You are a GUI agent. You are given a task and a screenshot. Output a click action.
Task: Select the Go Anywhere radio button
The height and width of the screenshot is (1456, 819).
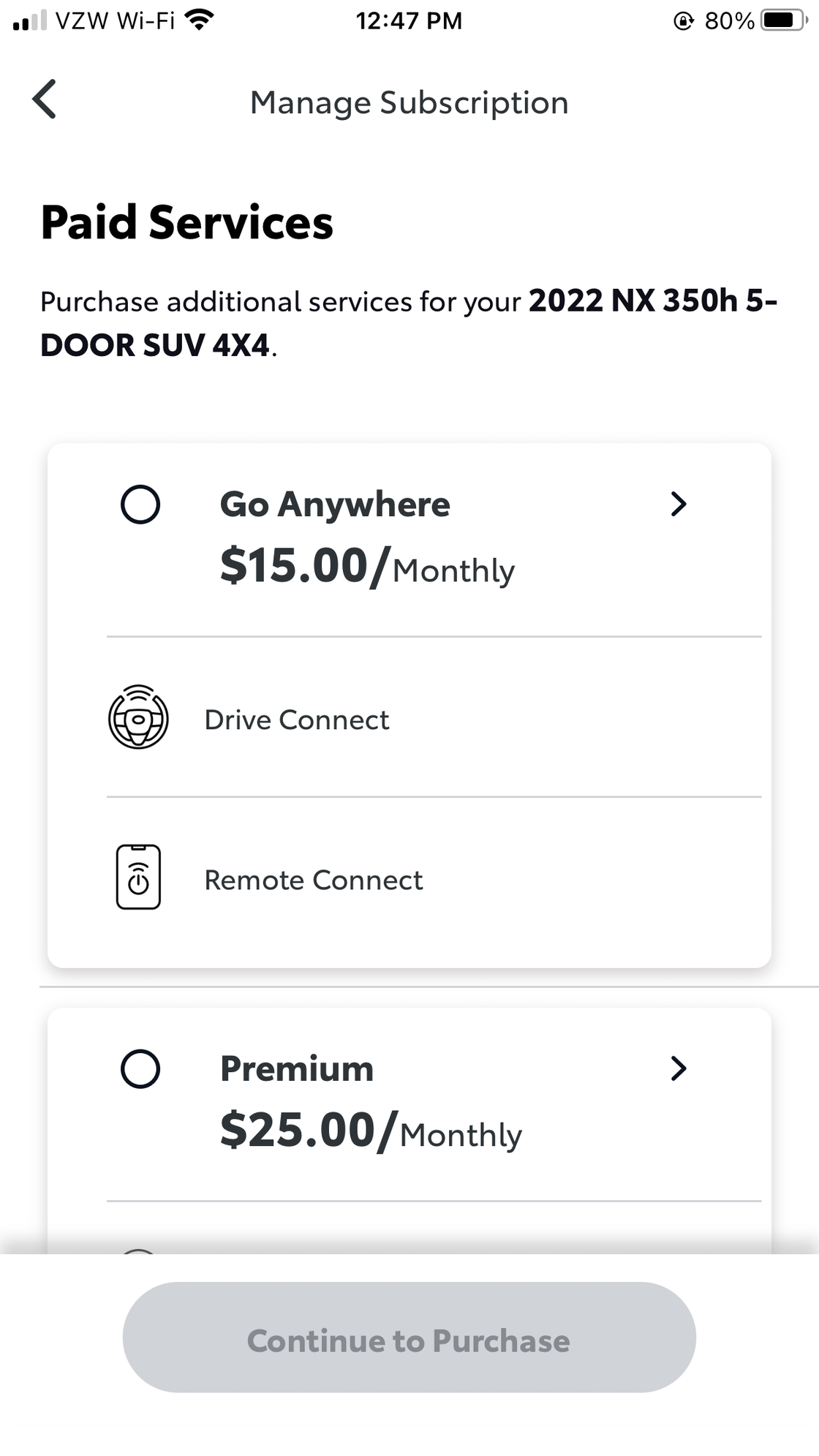(140, 505)
